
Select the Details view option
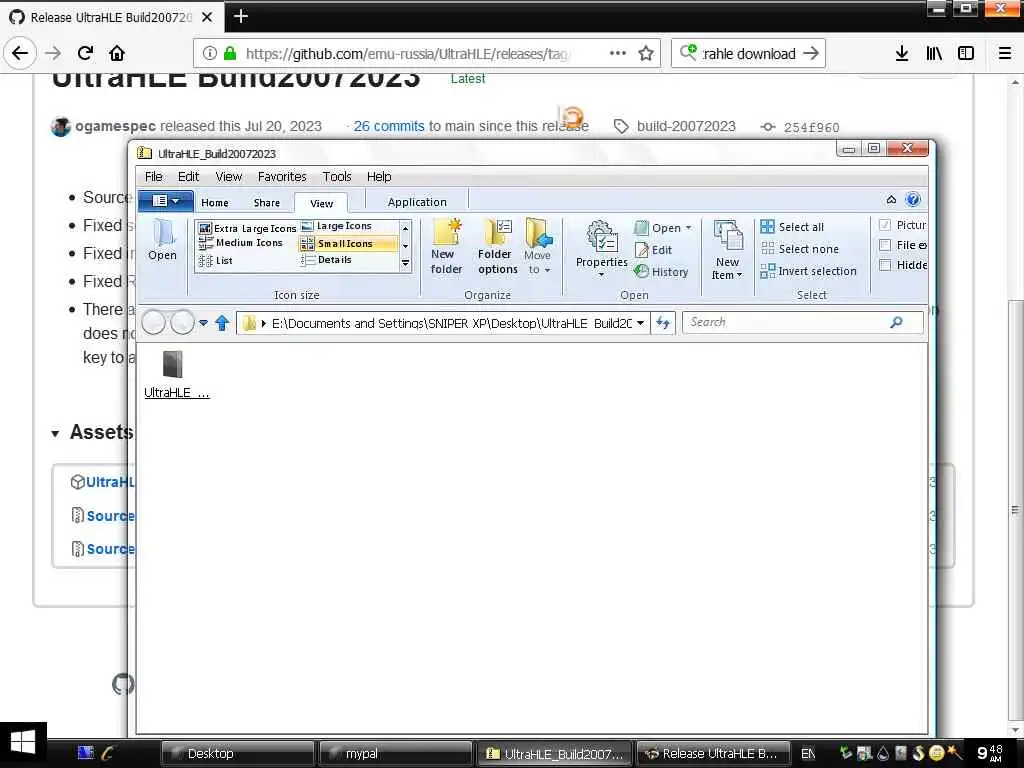click(x=326, y=260)
